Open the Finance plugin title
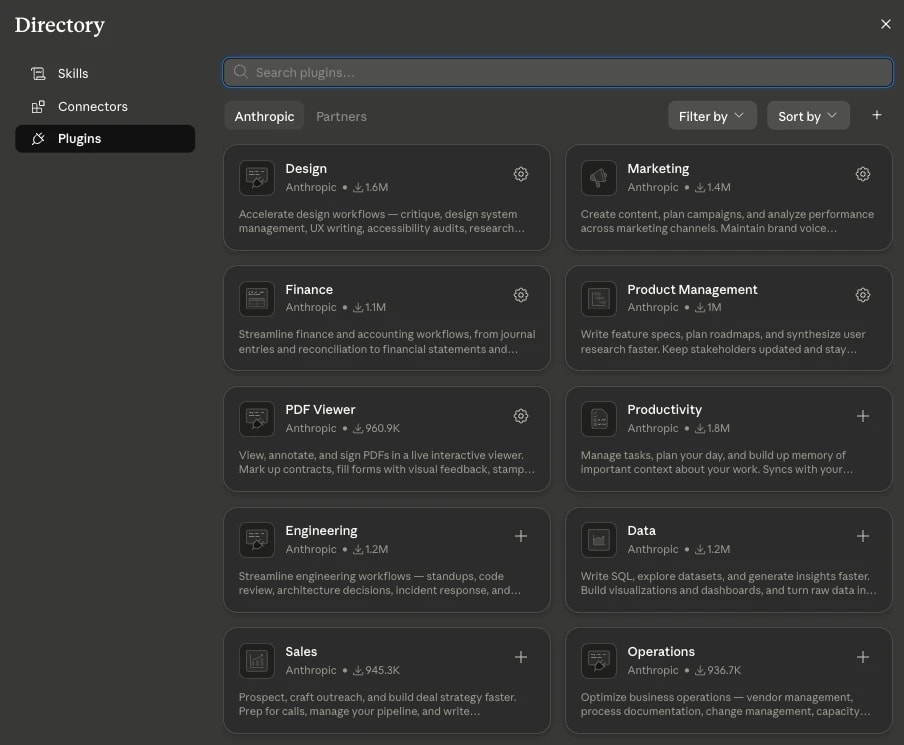This screenshot has height=745, width=904. 309,289
